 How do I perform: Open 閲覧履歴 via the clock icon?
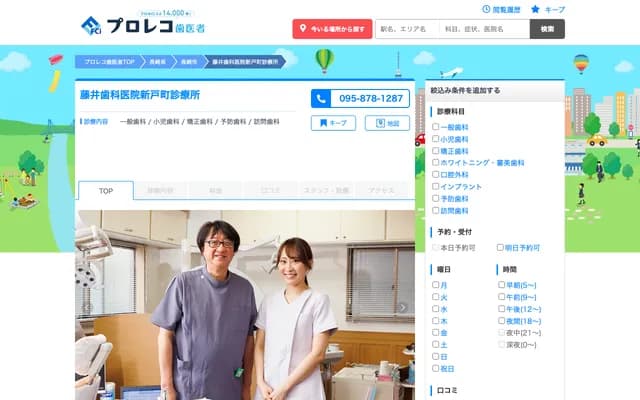[486, 9]
